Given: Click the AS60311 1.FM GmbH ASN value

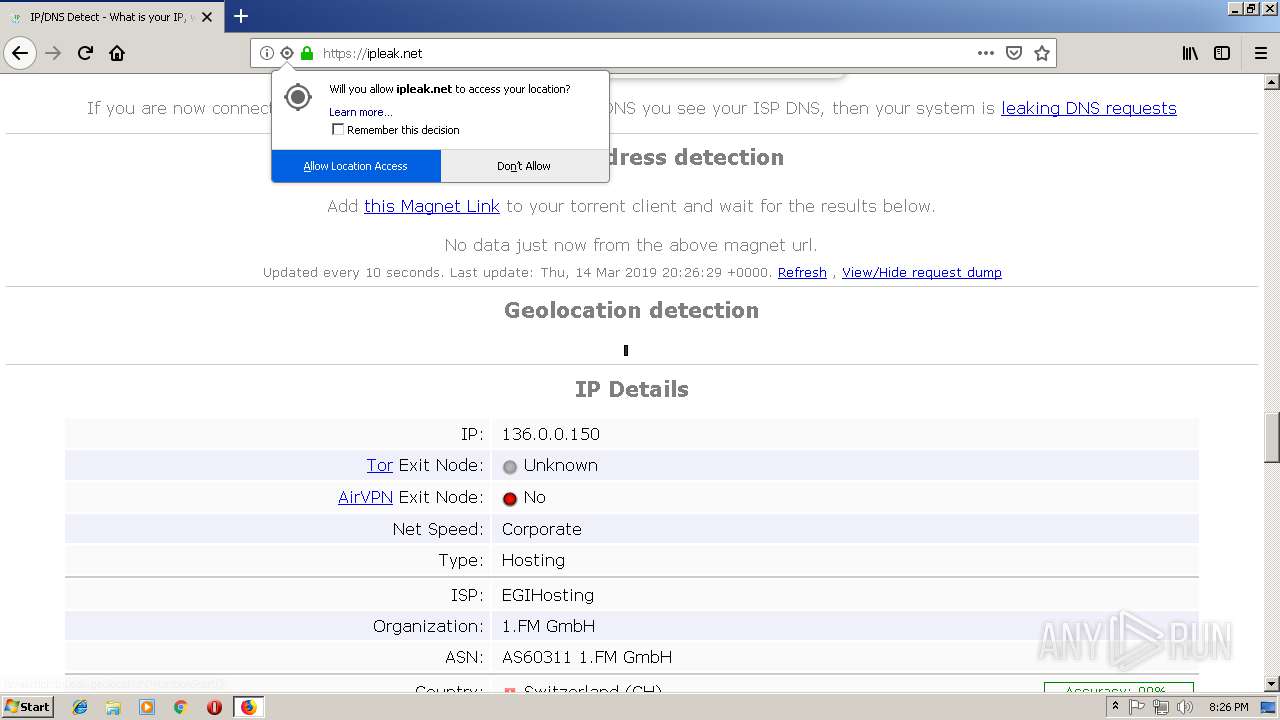Looking at the screenshot, I should click(587, 657).
